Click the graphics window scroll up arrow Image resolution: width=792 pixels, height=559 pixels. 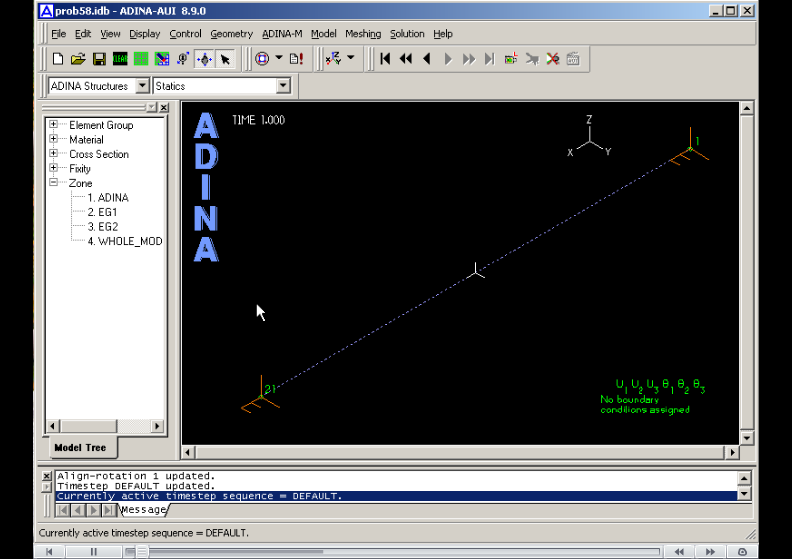pos(747,108)
